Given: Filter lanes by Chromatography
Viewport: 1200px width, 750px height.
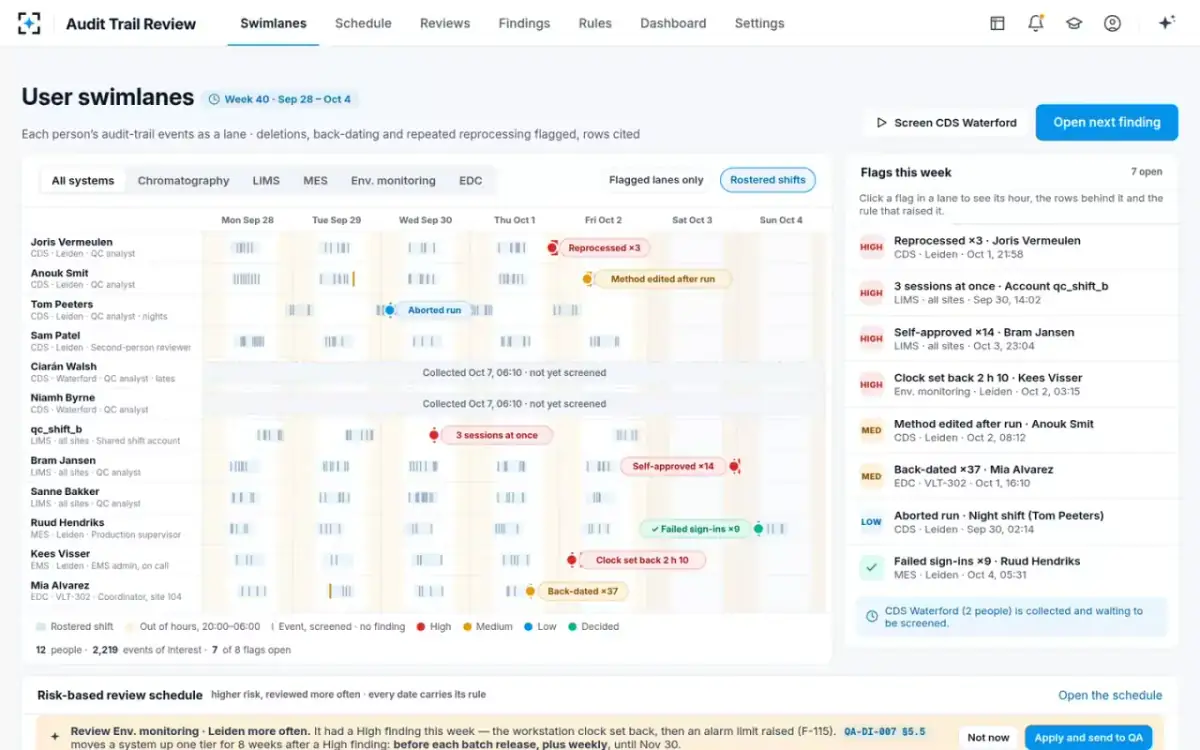Looking at the screenshot, I should [183, 181].
